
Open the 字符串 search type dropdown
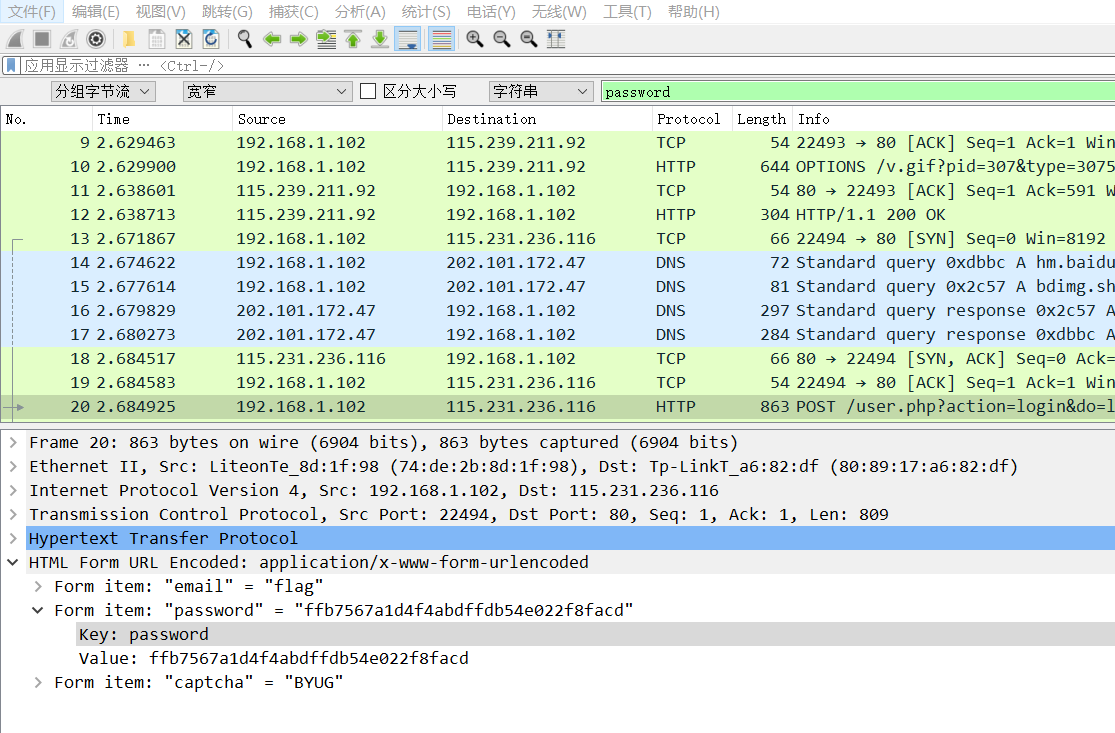[540, 91]
